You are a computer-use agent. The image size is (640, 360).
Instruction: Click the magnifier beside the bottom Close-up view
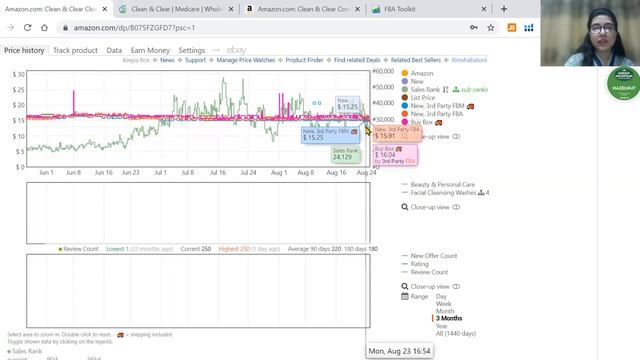pos(404,287)
